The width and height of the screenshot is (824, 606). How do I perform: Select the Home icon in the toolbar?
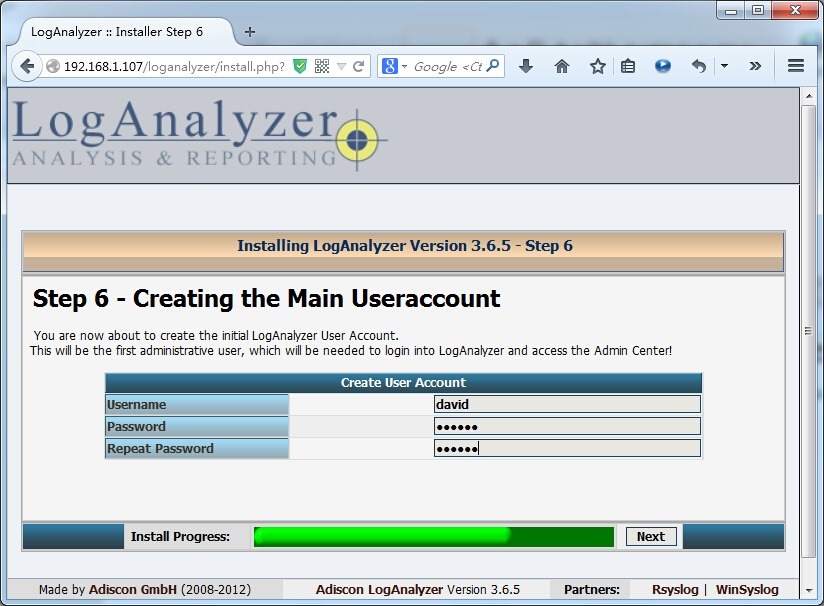[x=561, y=65]
